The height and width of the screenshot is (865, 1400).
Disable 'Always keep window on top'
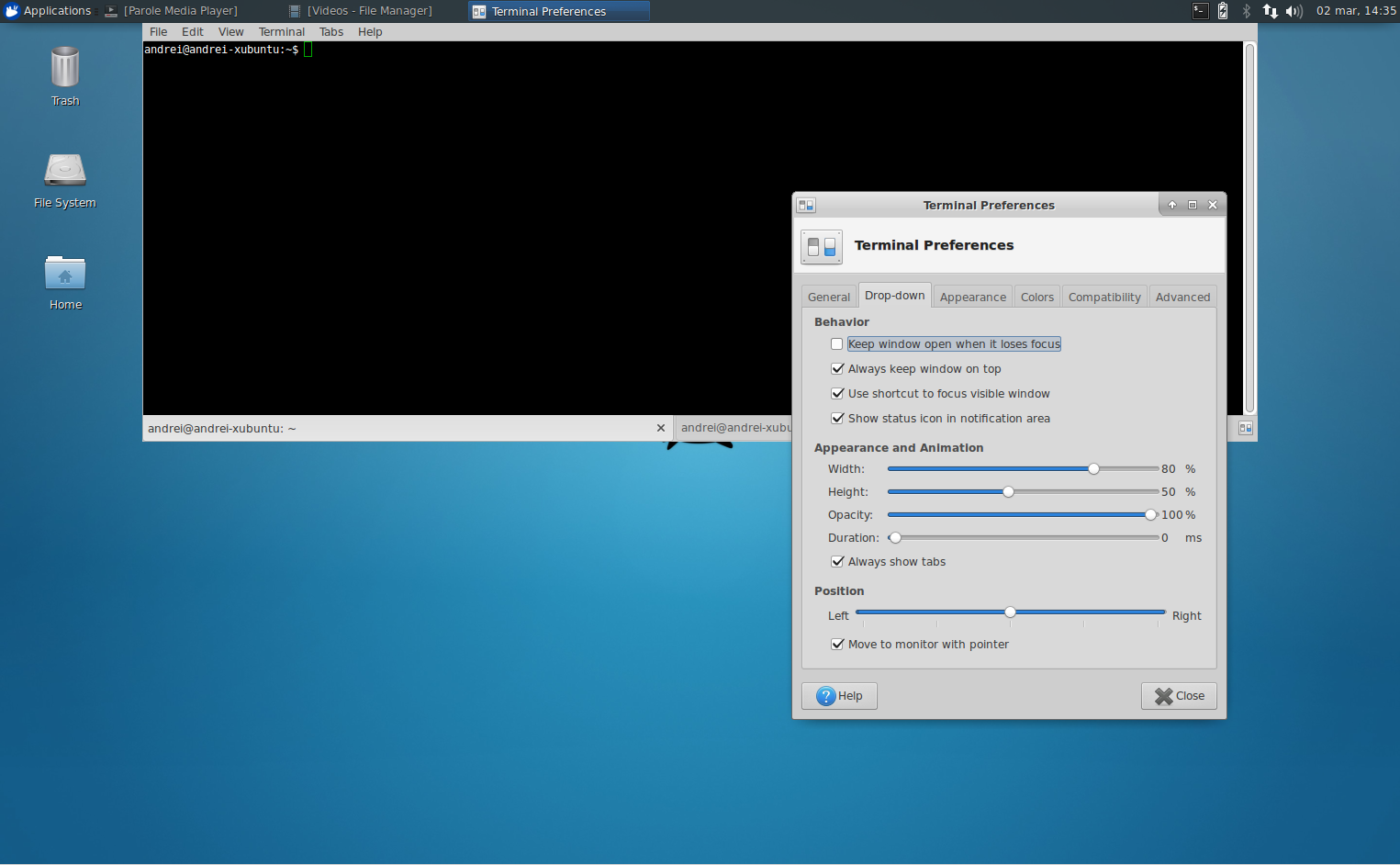pyautogui.click(x=836, y=368)
